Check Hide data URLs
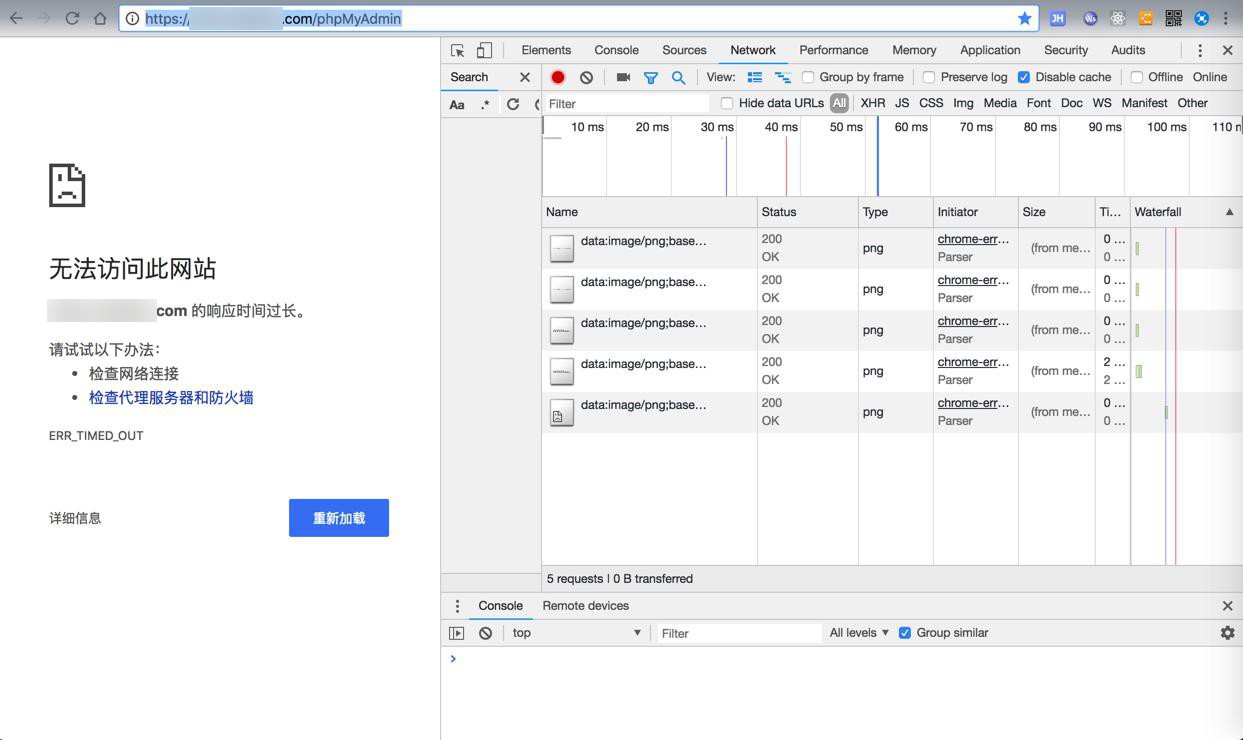This screenshot has height=740, width=1243. tap(727, 103)
